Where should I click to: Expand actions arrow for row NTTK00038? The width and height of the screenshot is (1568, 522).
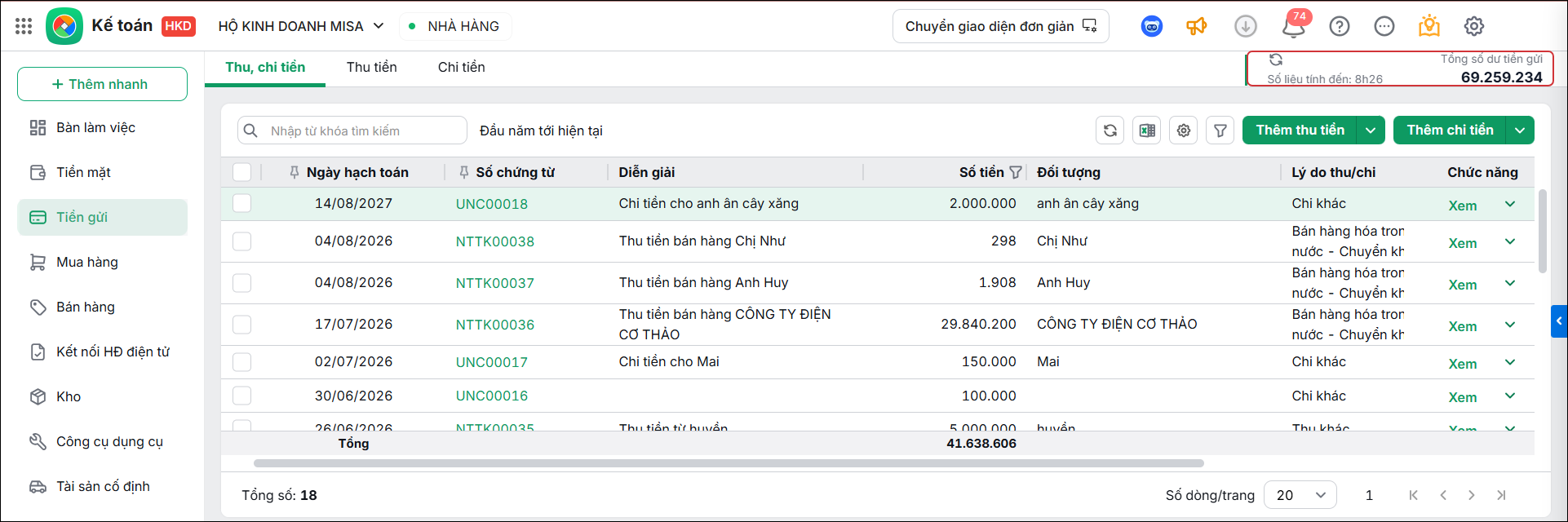pyautogui.click(x=1510, y=241)
